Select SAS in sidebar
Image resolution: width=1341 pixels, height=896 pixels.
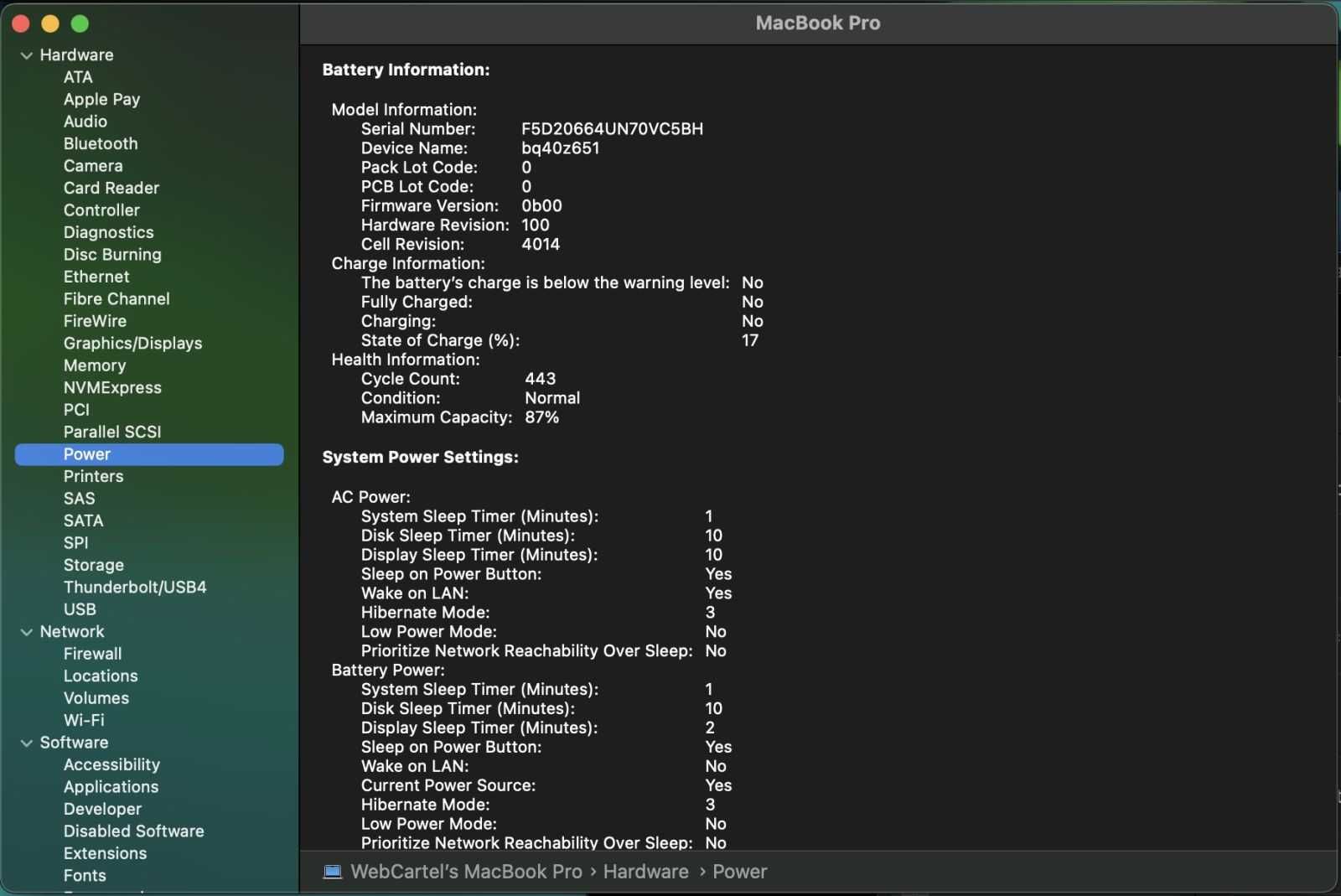tap(79, 499)
